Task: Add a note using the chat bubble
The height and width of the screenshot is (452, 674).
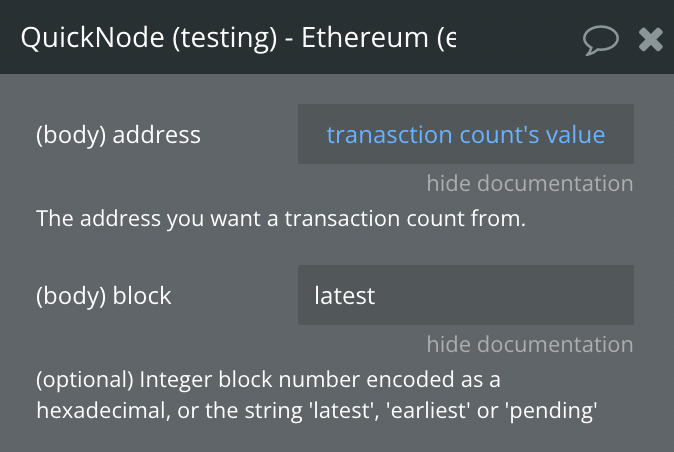Action: 600,40
